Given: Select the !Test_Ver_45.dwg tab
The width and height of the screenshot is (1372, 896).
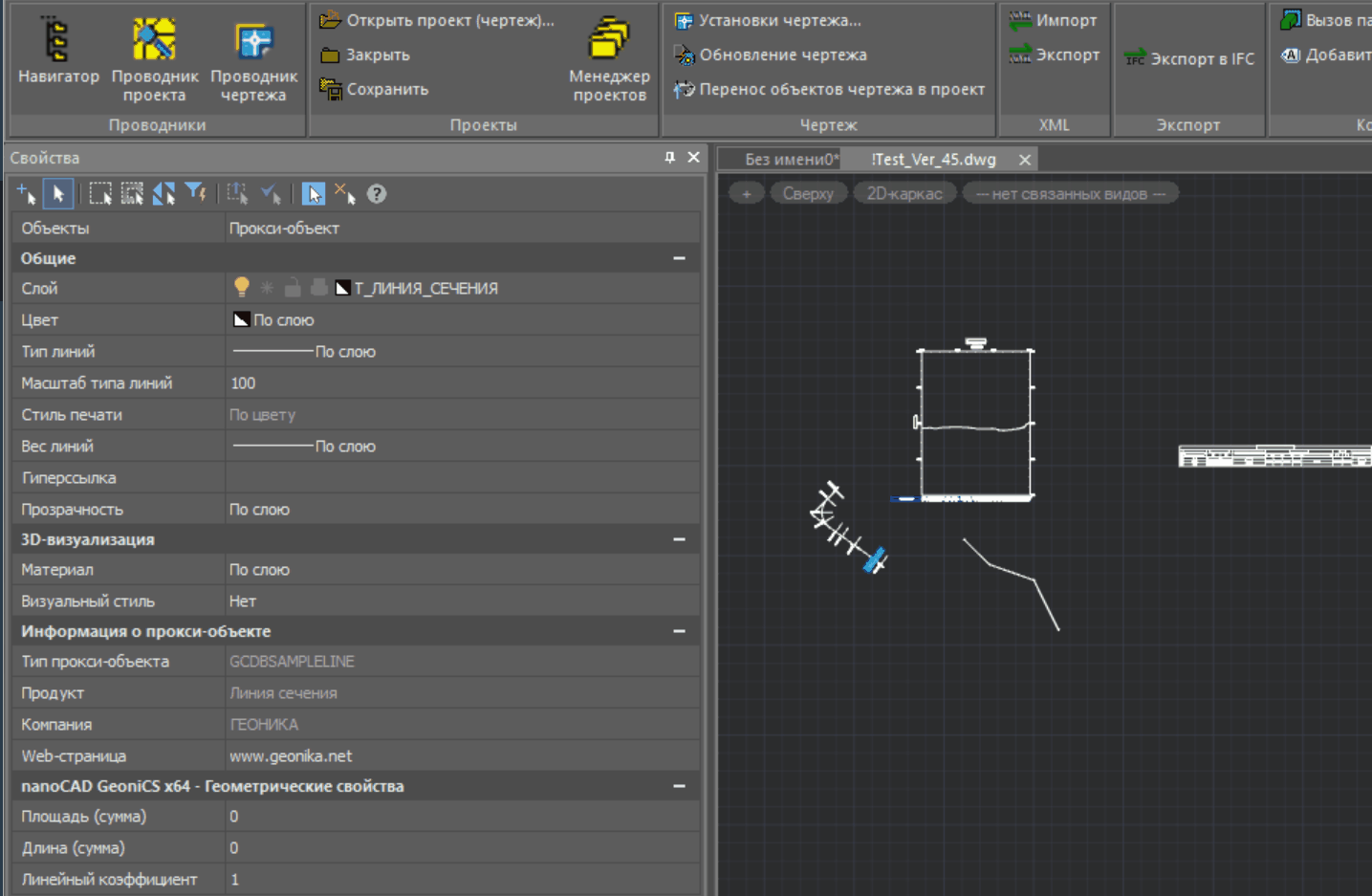Looking at the screenshot, I should point(933,160).
